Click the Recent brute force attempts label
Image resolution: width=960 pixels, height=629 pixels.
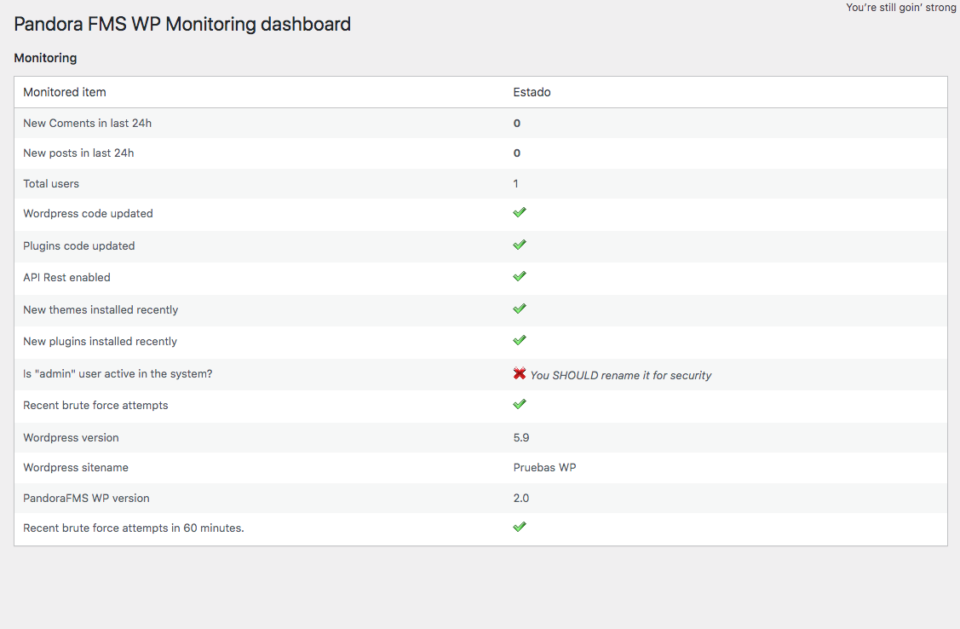click(x=96, y=405)
